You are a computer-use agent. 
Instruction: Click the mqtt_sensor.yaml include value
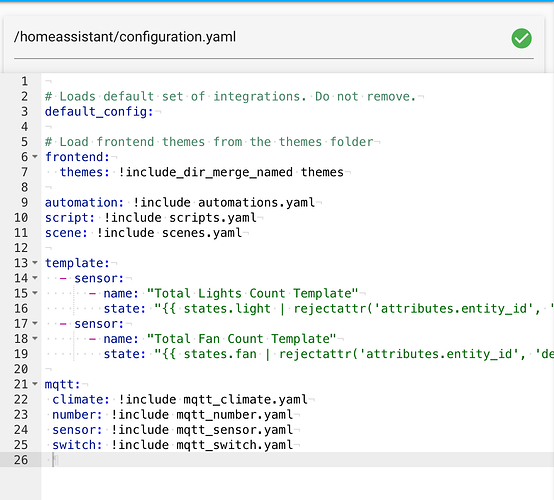202,430
